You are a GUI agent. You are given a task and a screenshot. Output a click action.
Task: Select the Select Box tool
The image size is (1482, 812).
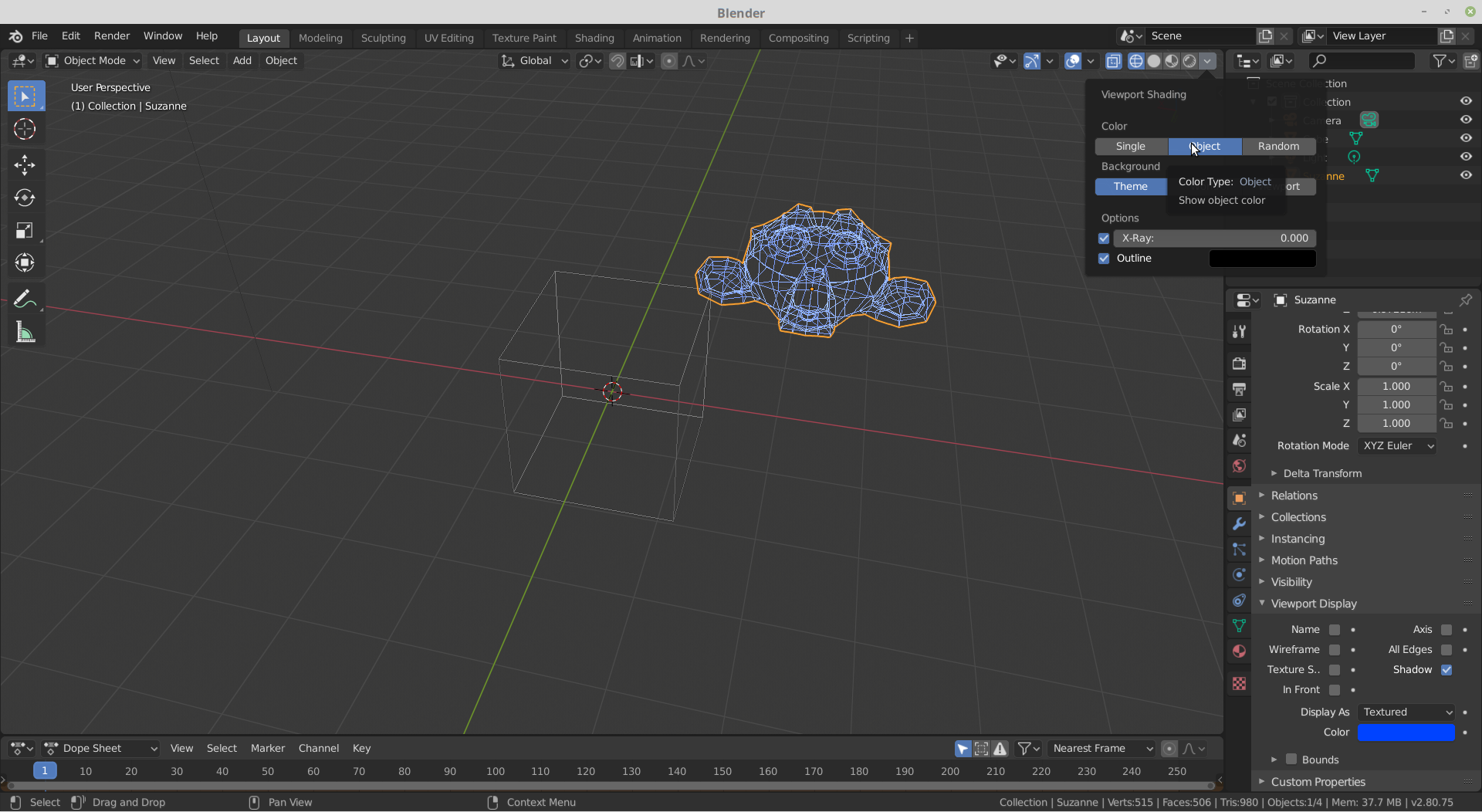point(25,96)
